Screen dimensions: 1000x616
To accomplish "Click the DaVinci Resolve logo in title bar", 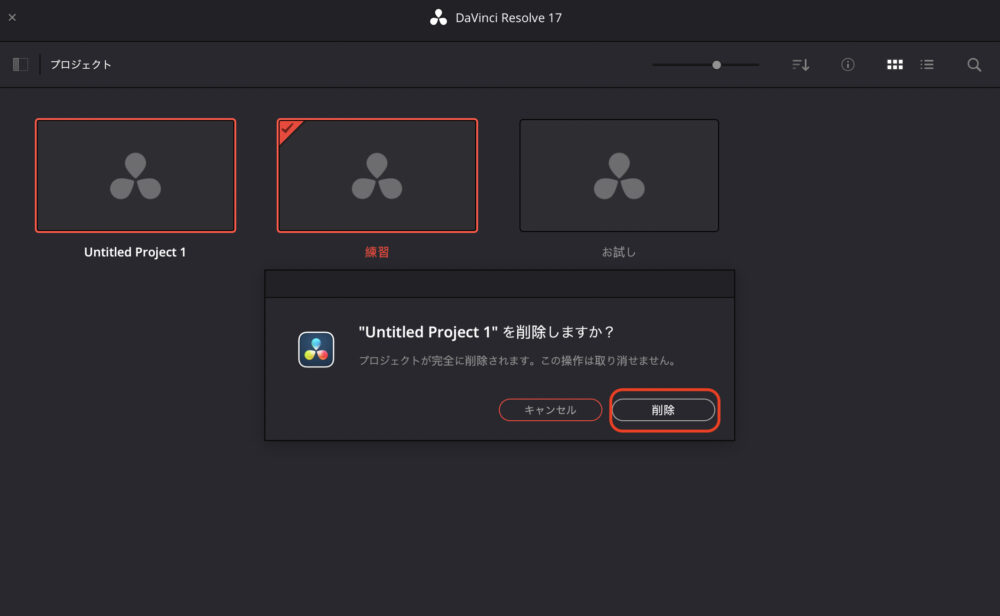I will click(x=438, y=18).
